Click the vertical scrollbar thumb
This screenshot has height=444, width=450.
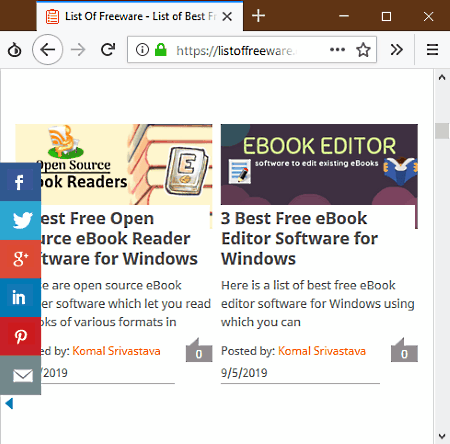tap(442, 131)
